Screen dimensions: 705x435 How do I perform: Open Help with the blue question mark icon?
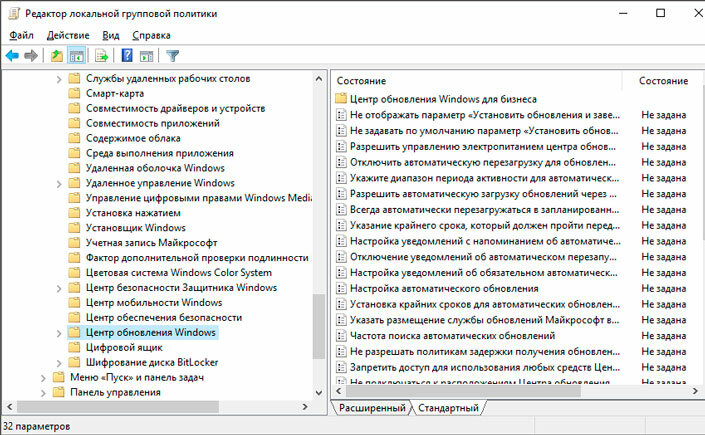tap(127, 55)
